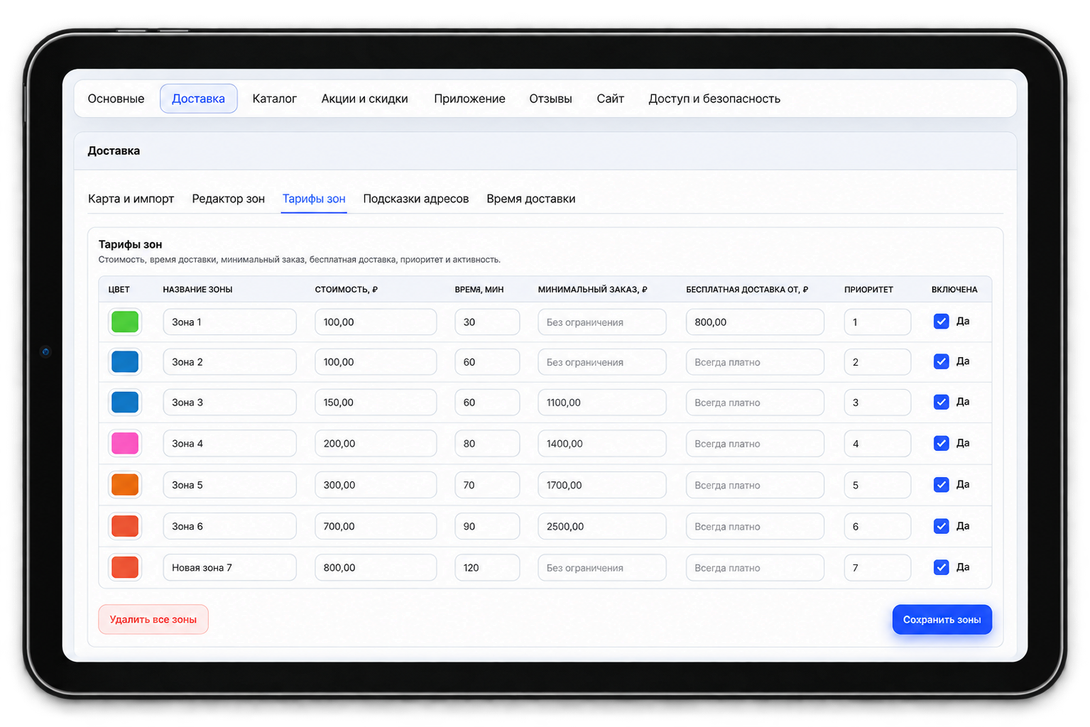Open the Редактор зон sub-tab
Screen dimensions: 1090x727
click(228, 199)
